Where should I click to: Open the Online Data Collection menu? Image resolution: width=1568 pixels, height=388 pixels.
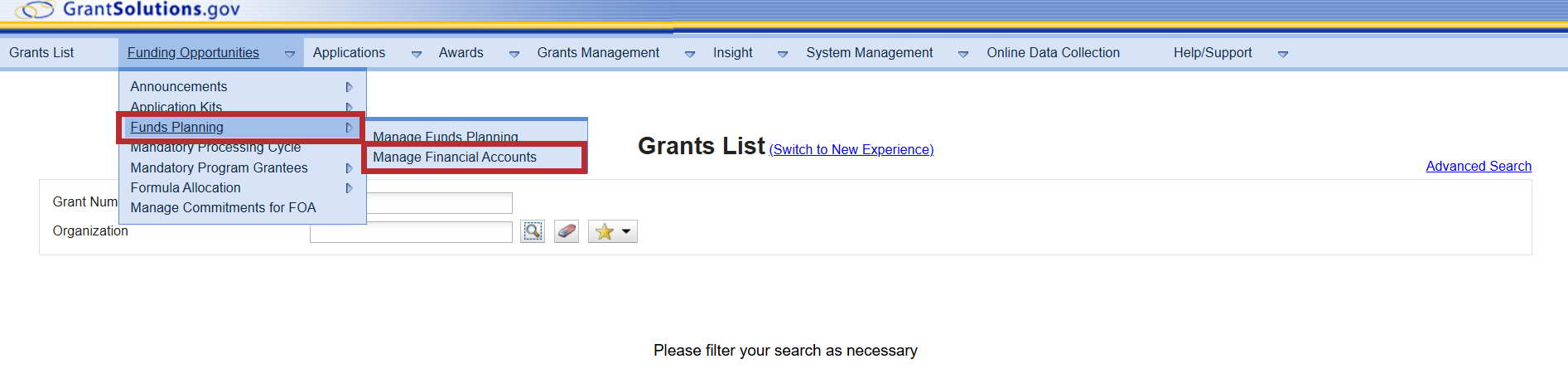click(x=1053, y=53)
